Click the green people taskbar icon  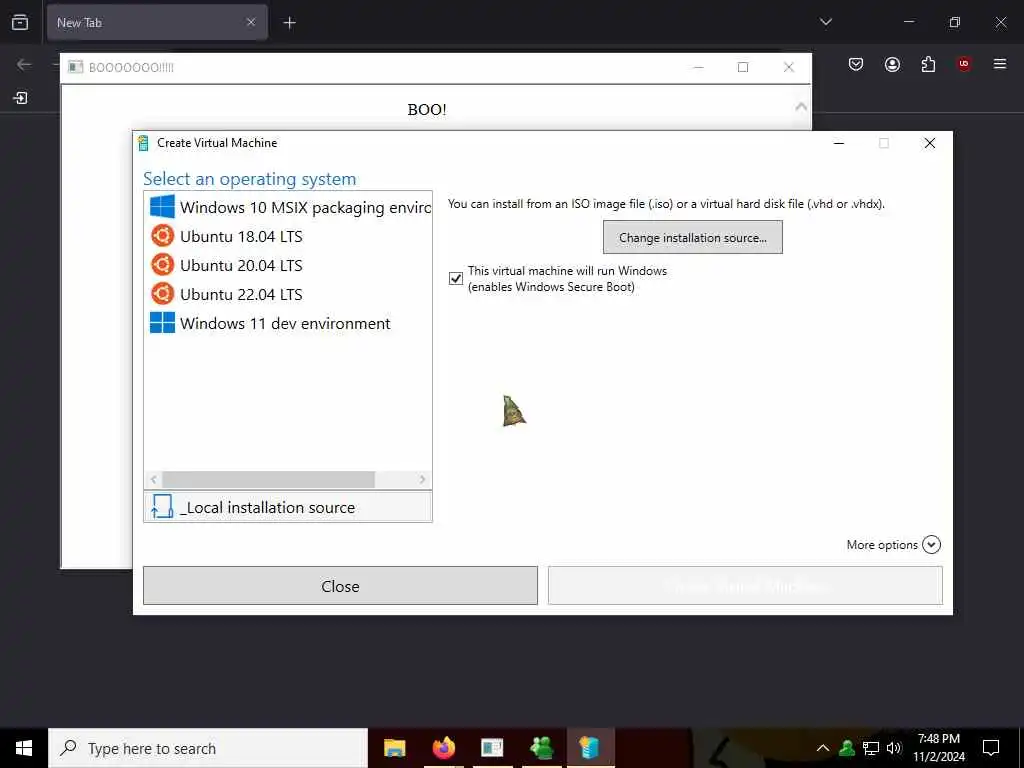pos(541,748)
